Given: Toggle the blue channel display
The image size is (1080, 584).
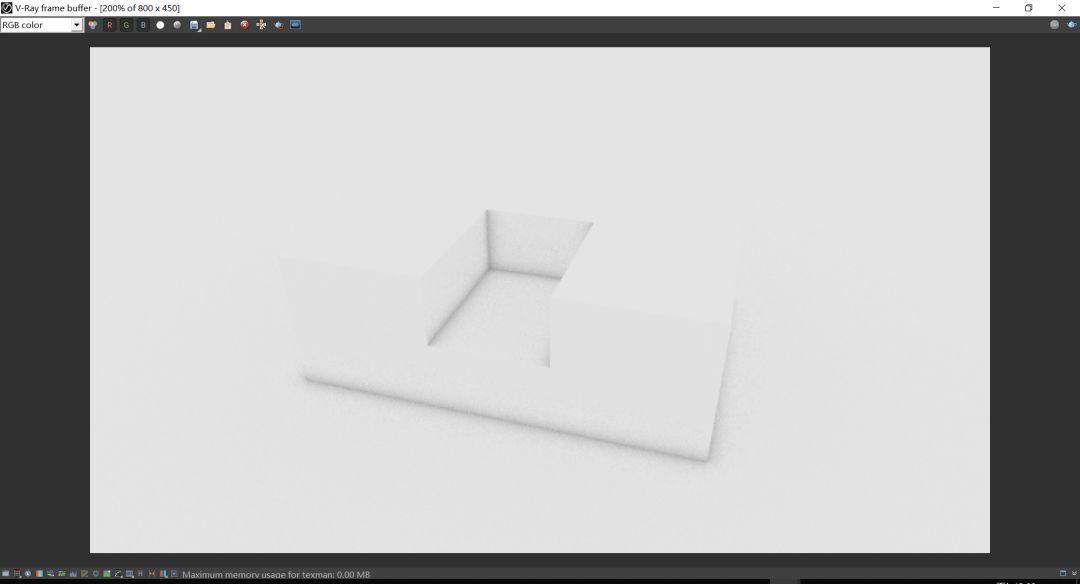Looking at the screenshot, I should (143, 25).
